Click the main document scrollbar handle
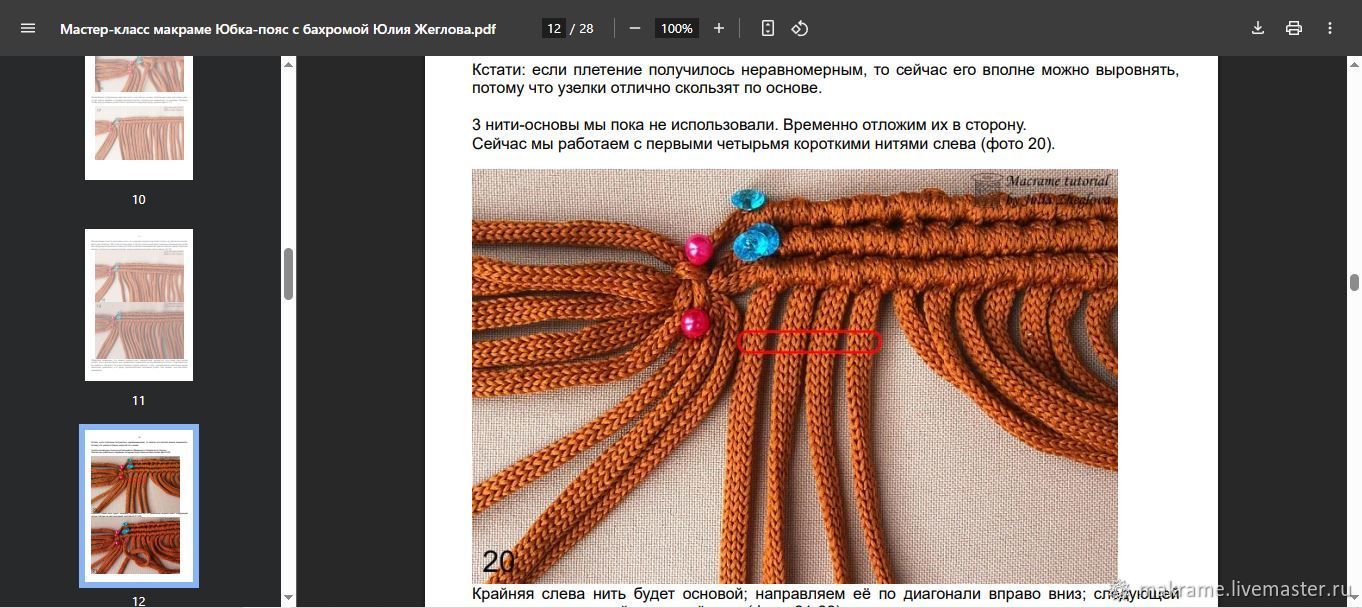The width and height of the screenshot is (1362, 608). [1354, 282]
